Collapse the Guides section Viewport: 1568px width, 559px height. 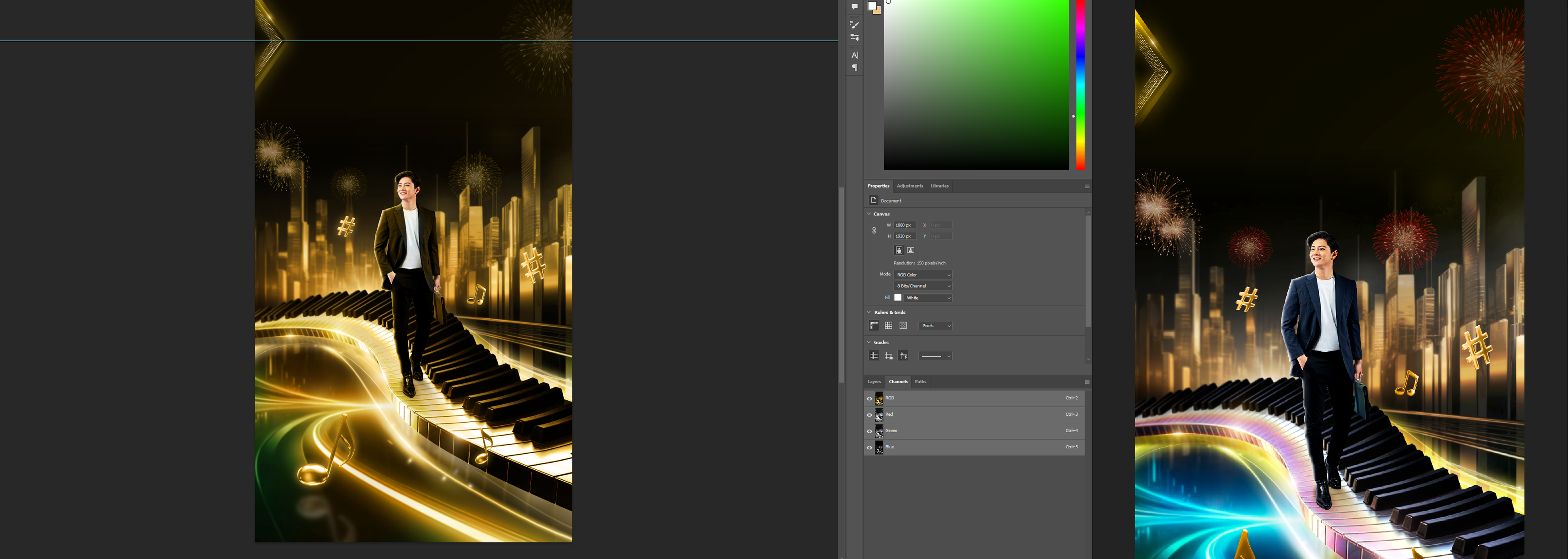click(x=869, y=342)
